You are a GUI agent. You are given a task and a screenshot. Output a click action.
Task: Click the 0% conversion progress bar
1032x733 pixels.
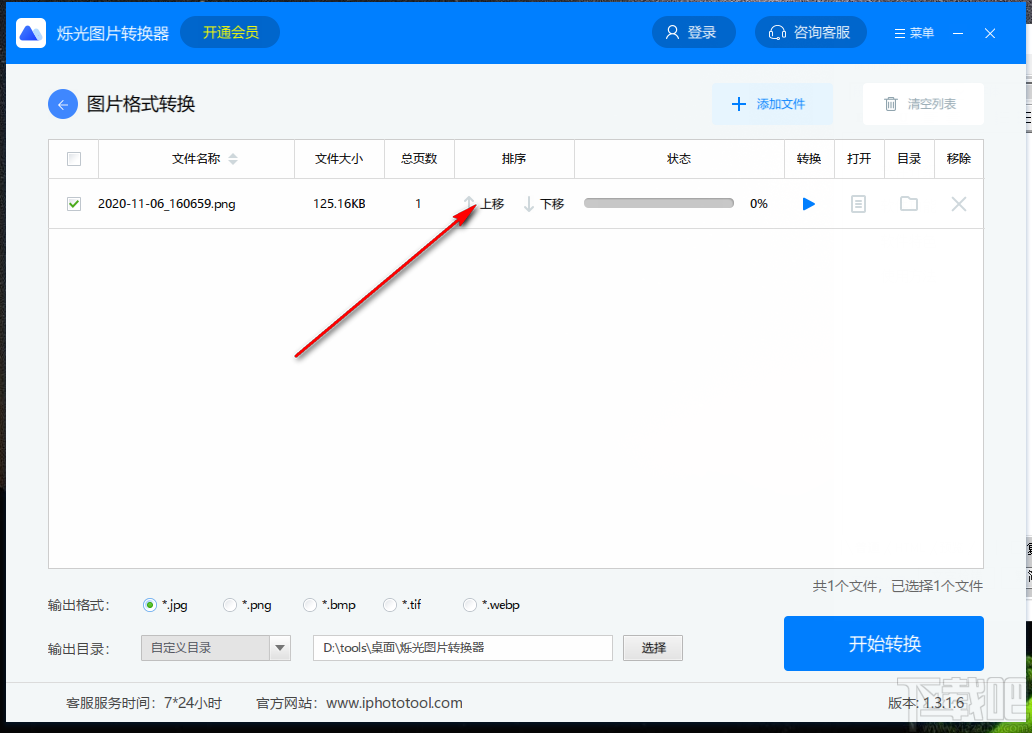click(x=658, y=203)
